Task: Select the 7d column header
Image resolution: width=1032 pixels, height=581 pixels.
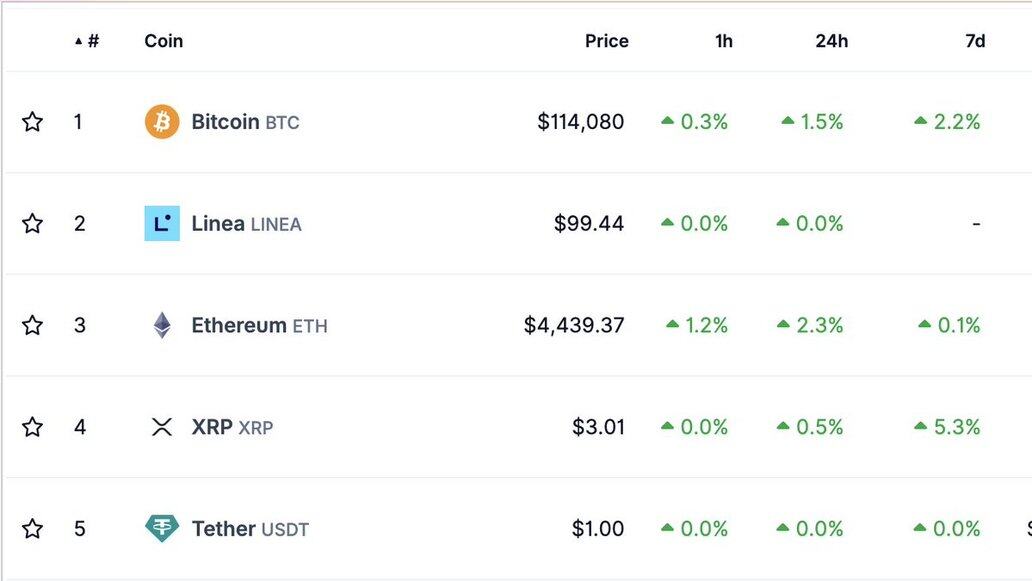Action: pos(975,41)
